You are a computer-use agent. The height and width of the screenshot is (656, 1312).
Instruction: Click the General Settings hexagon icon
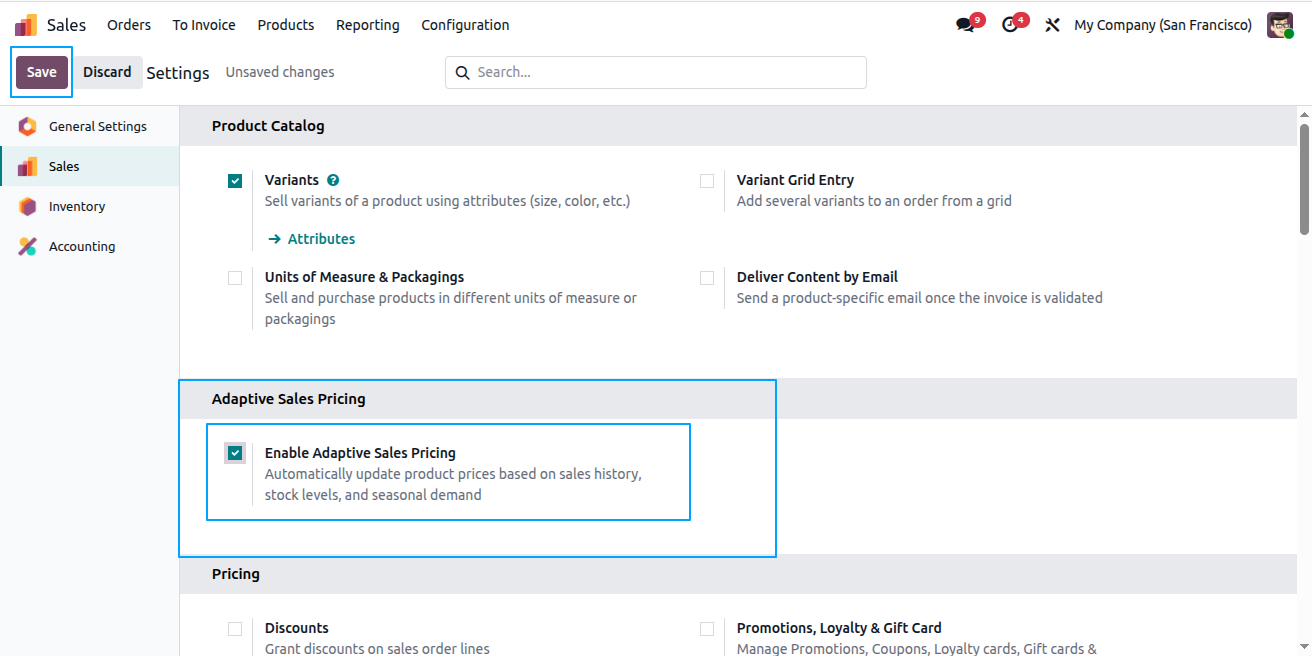click(x=27, y=126)
